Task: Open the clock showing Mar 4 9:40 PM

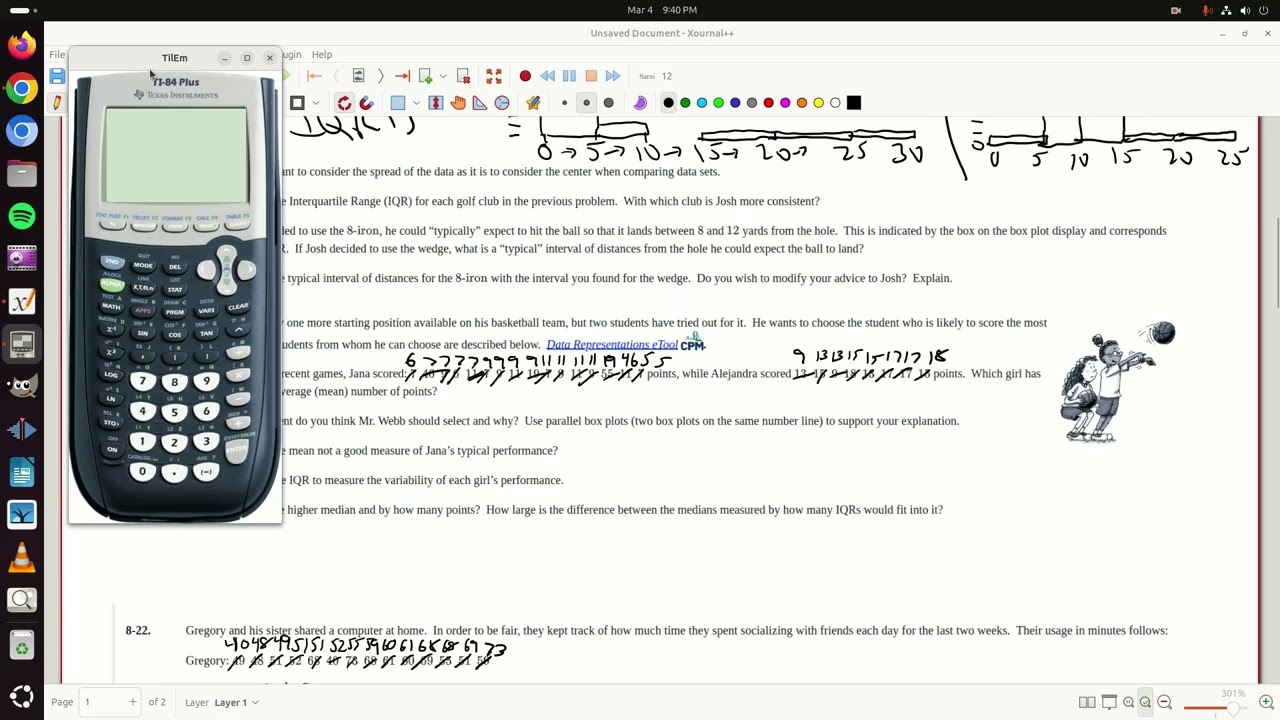Action: click(x=661, y=10)
